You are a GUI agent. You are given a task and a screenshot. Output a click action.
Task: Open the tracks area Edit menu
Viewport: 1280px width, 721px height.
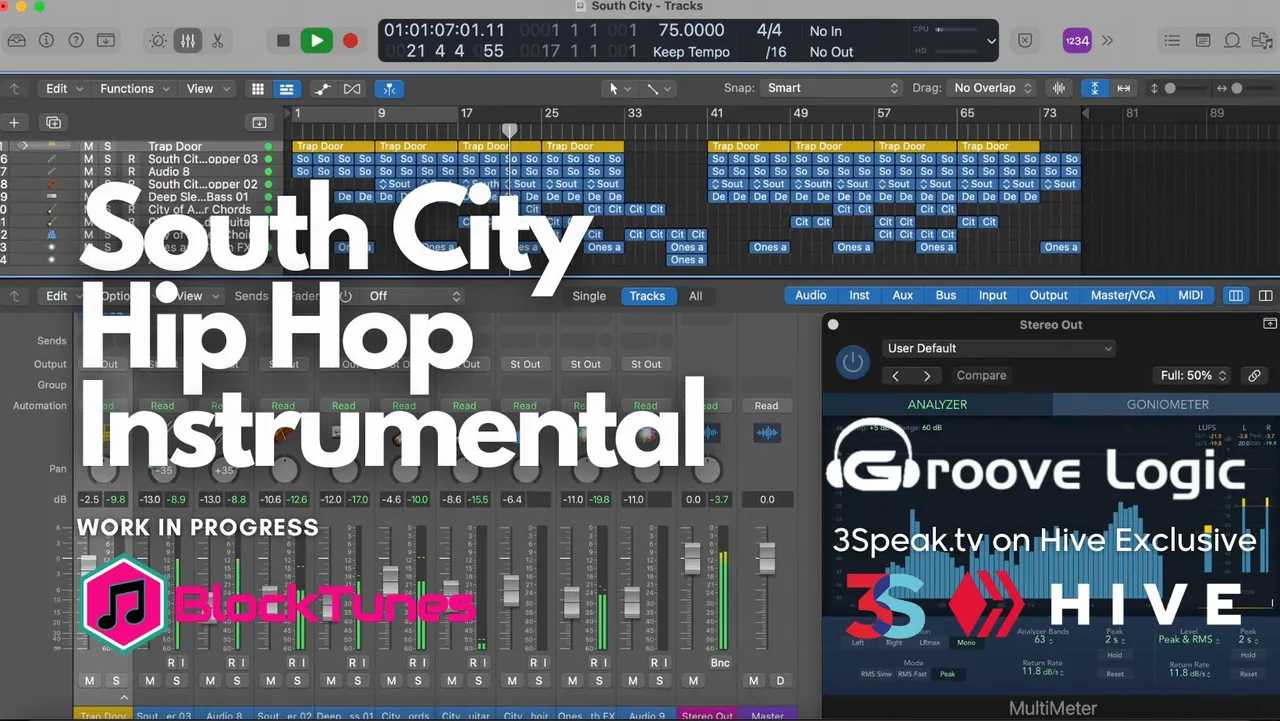coord(64,88)
